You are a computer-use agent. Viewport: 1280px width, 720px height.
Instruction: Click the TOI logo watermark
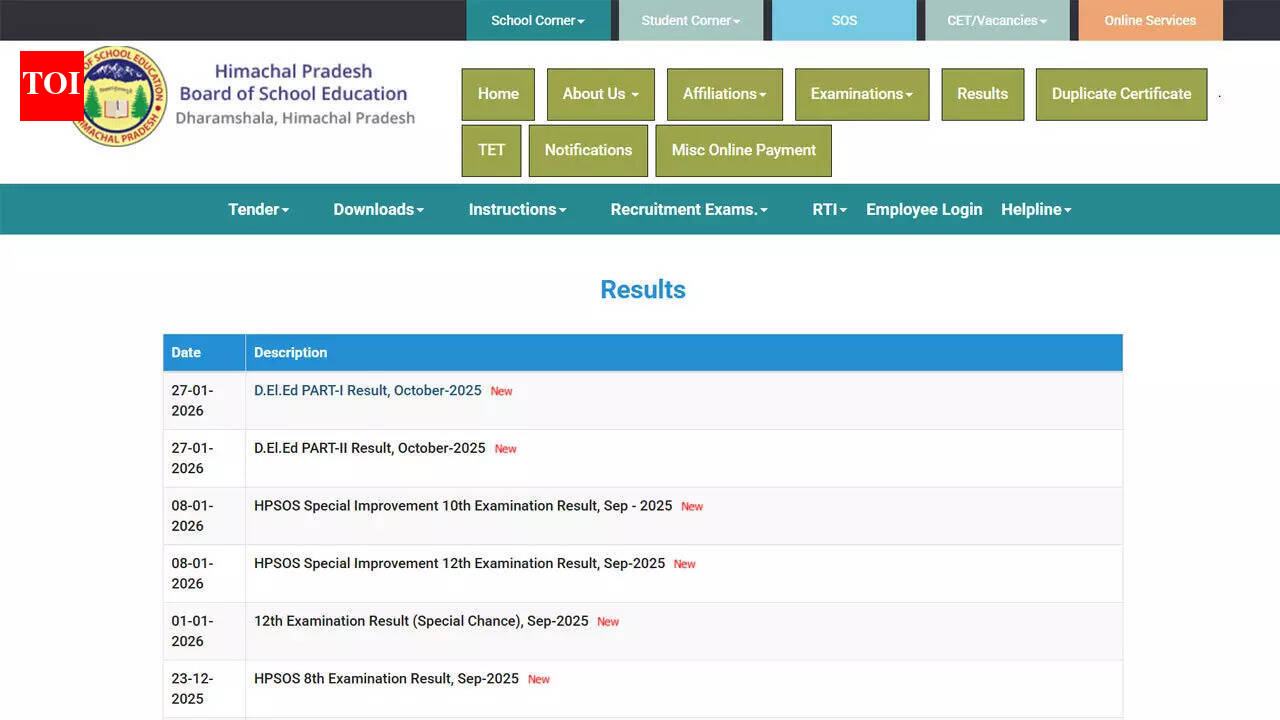pos(51,85)
